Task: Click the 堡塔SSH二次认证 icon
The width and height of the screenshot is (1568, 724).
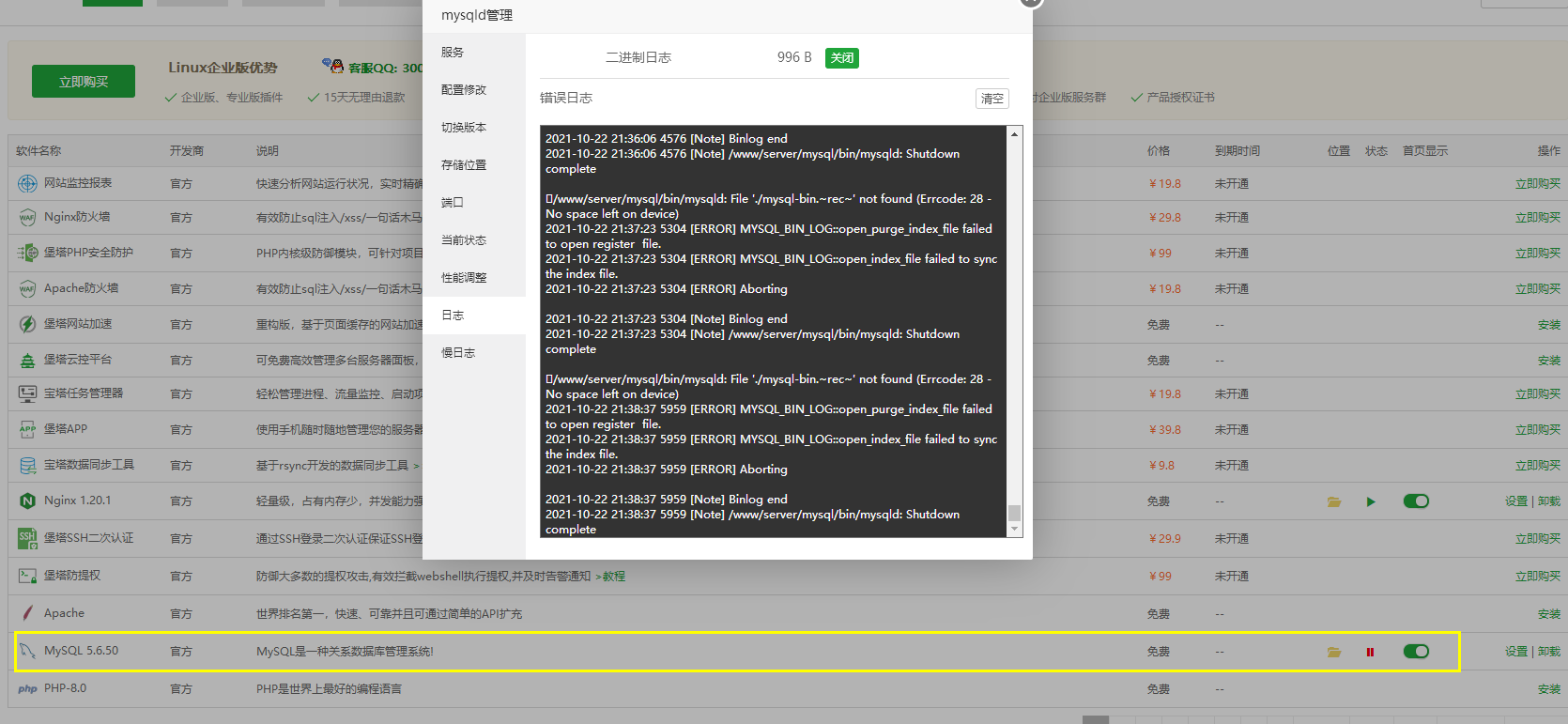Action: click(x=27, y=538)
